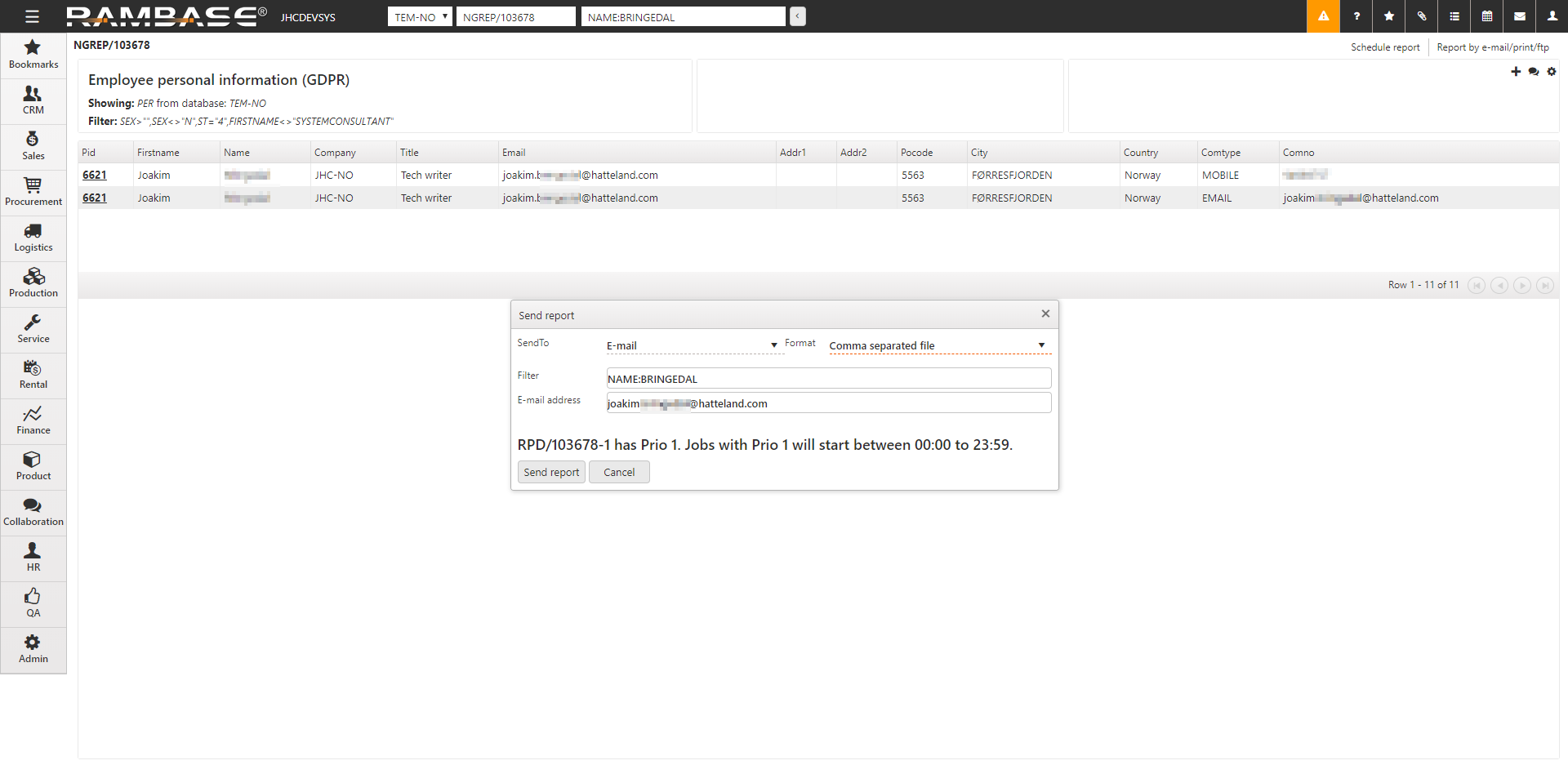Image resolution: width=1568 pixels, height=765 pixels.
Task: Expand the TEM-NO database dropdown
Action: [x=420, y=17]
